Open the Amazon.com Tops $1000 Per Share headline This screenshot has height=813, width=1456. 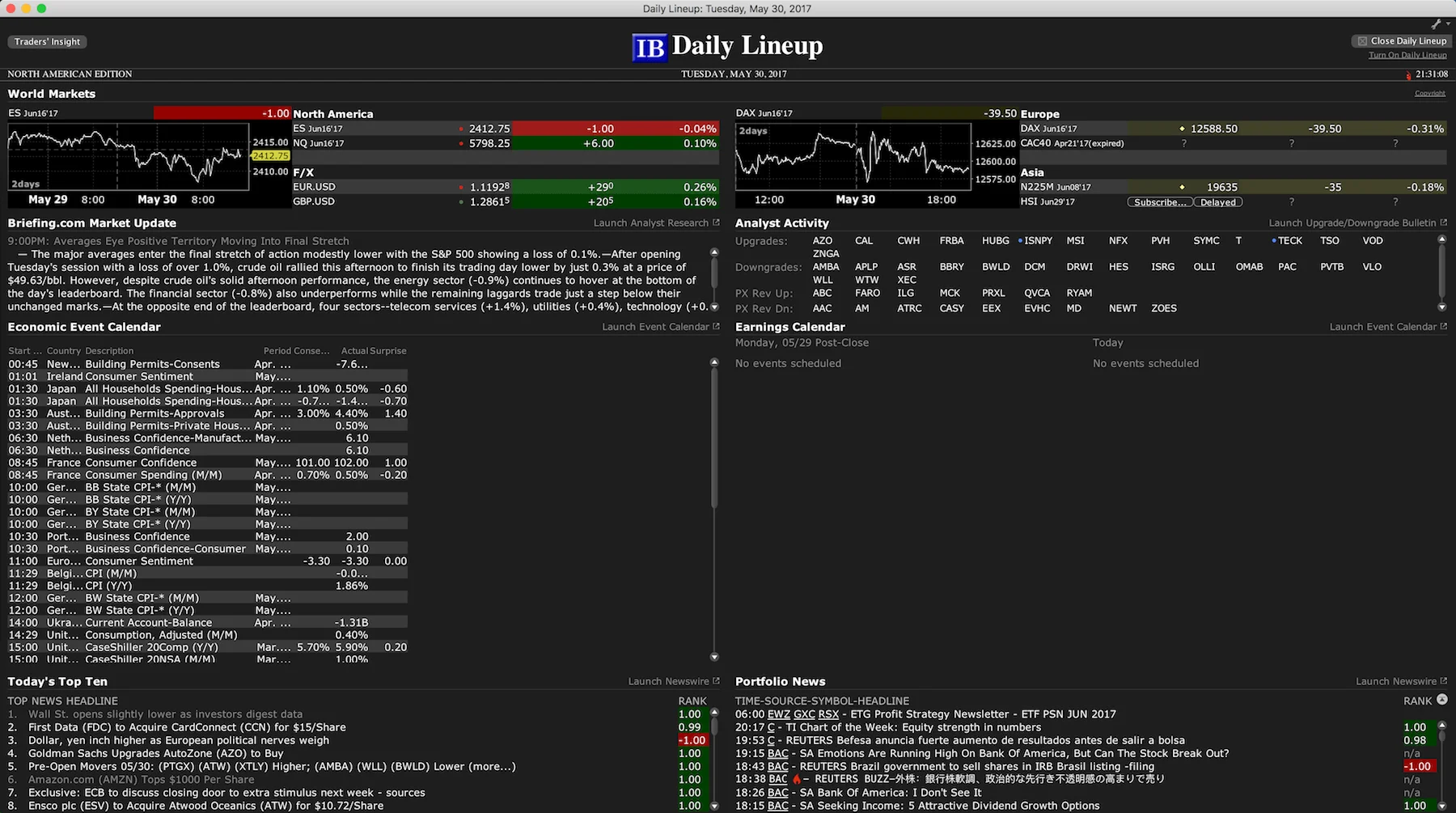(x=142, y=779)
